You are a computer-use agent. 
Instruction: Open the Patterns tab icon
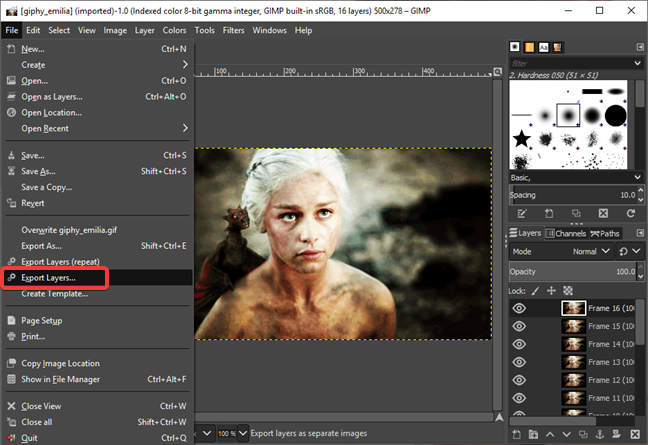click(x=529, y=48)
